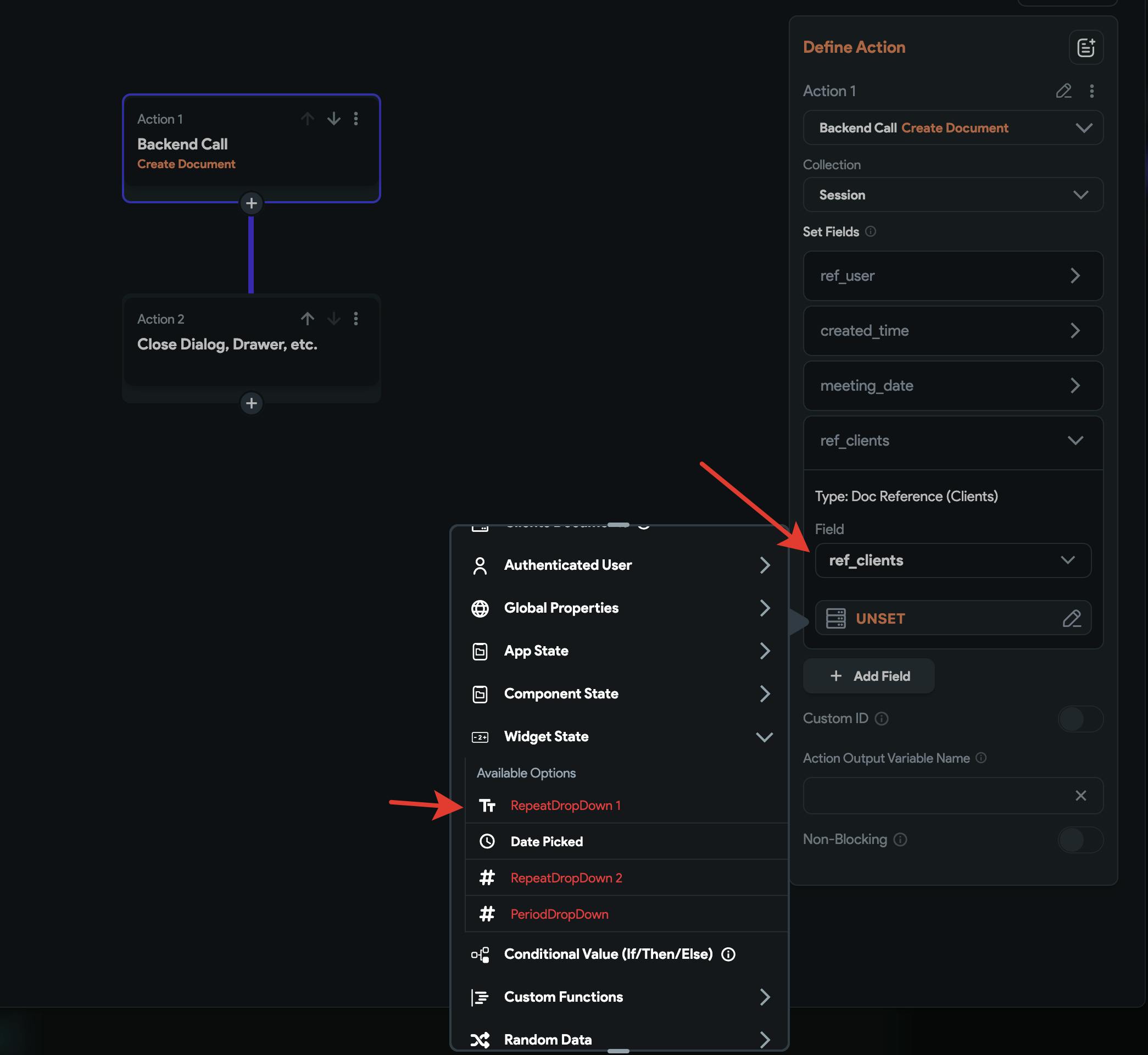Screen dimensions: 1148x1055
Task: Clear the Action Output Variable Name with X icon
Action: (x=1080, y=795)
